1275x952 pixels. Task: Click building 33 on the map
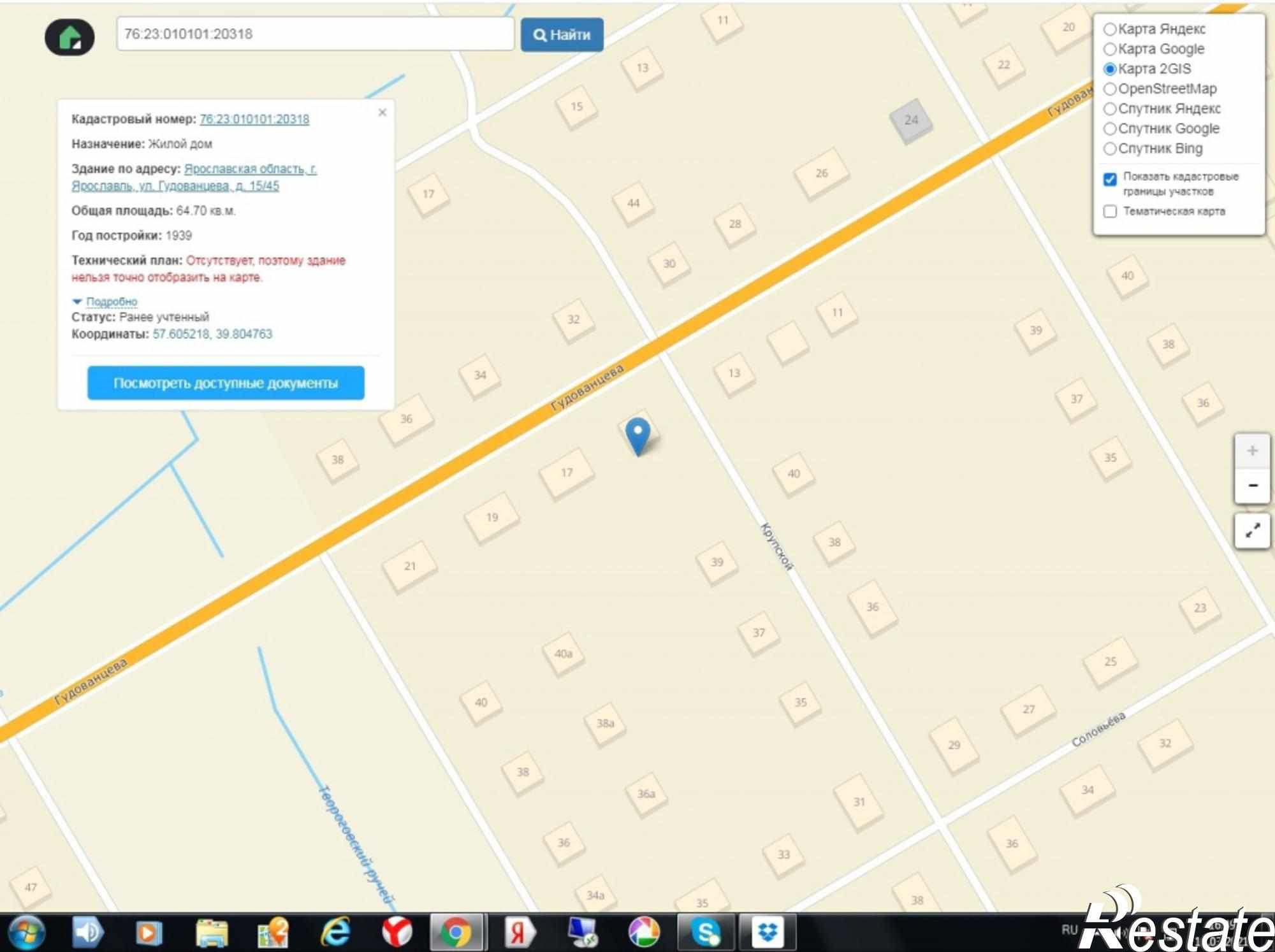coord(783,855)
